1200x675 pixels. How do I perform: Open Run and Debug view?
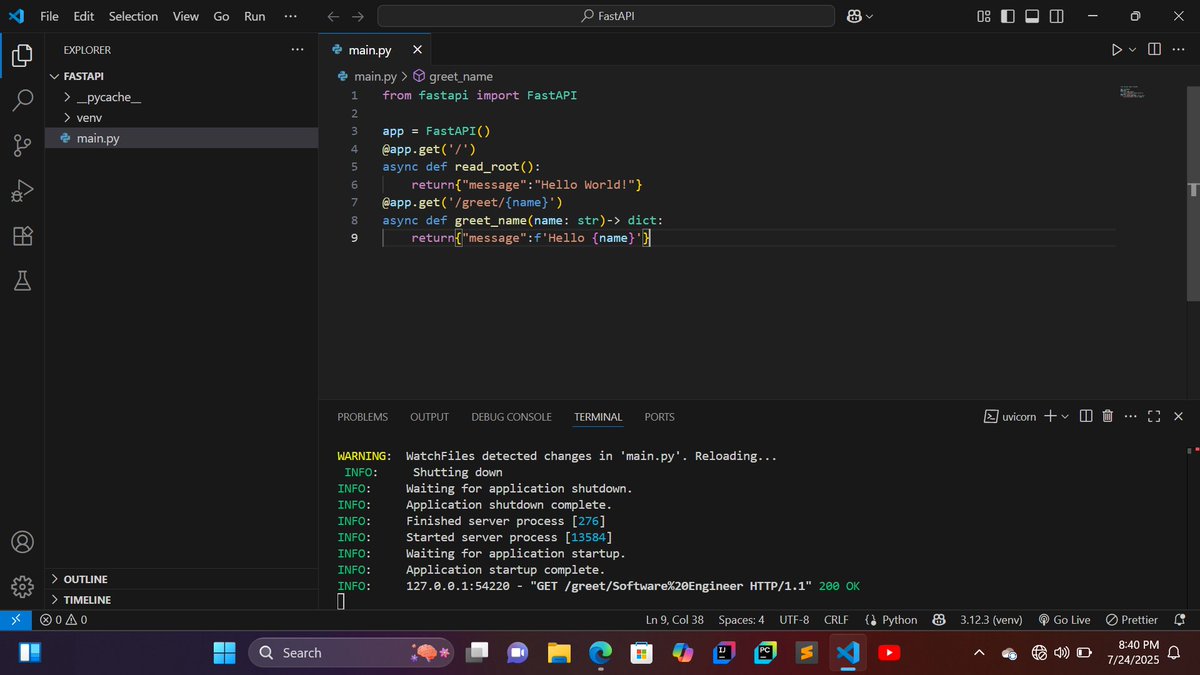[x=22, y=191]
